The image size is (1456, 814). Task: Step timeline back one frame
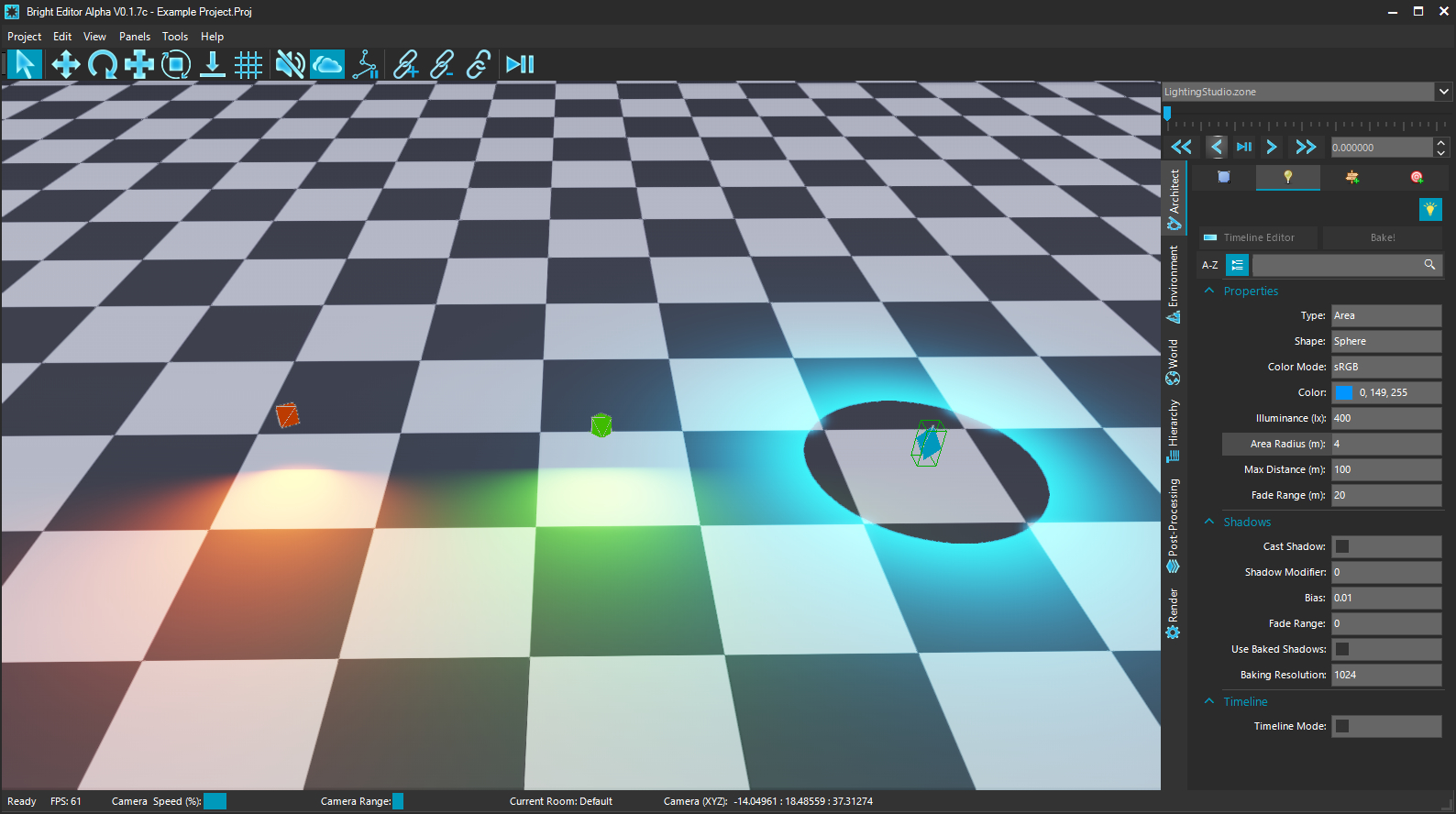(x=1217, y=147)
